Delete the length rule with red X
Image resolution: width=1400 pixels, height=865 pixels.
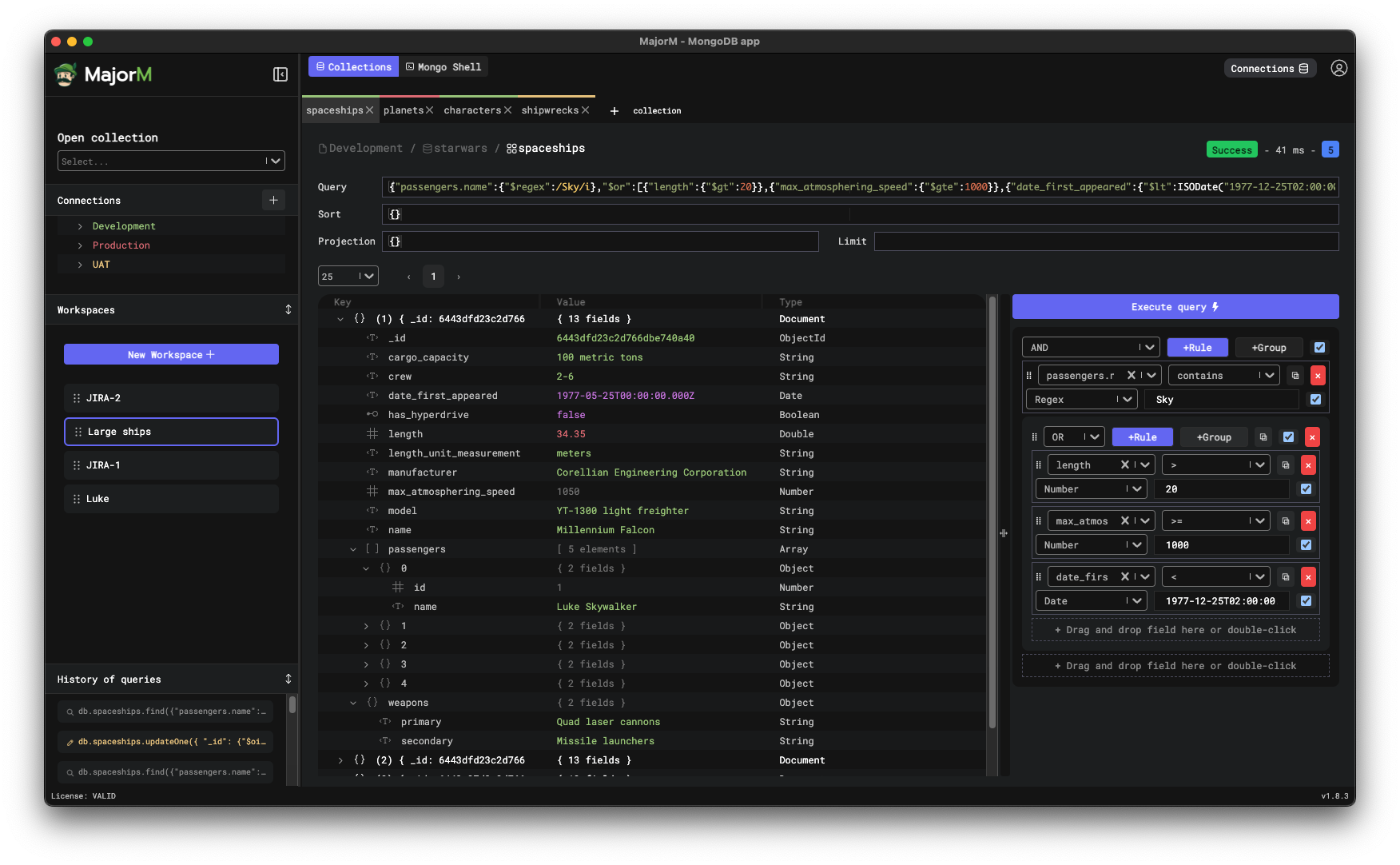(x=1309, y=464)
